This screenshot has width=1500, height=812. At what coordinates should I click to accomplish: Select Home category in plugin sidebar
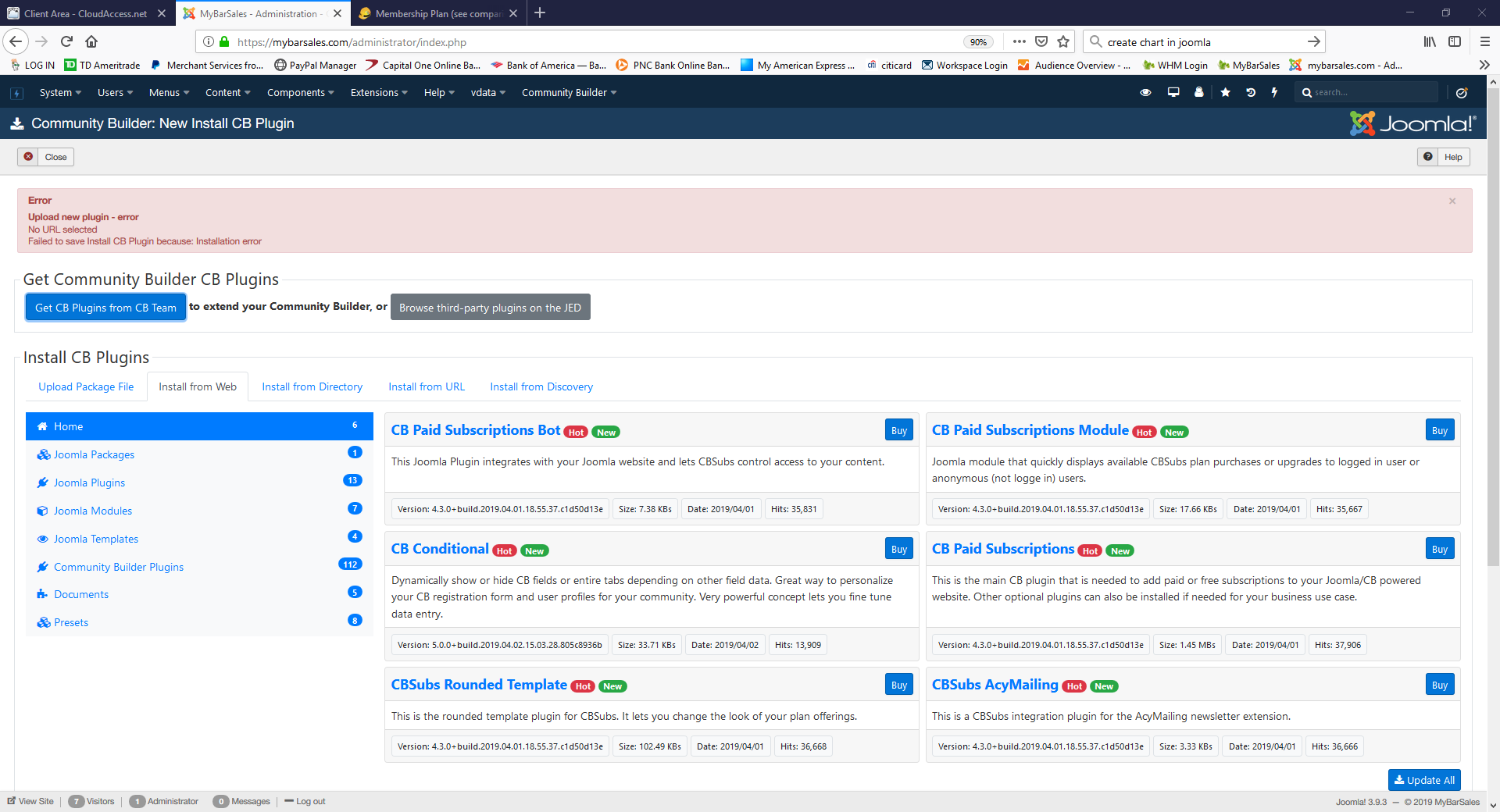coord(199,426)
